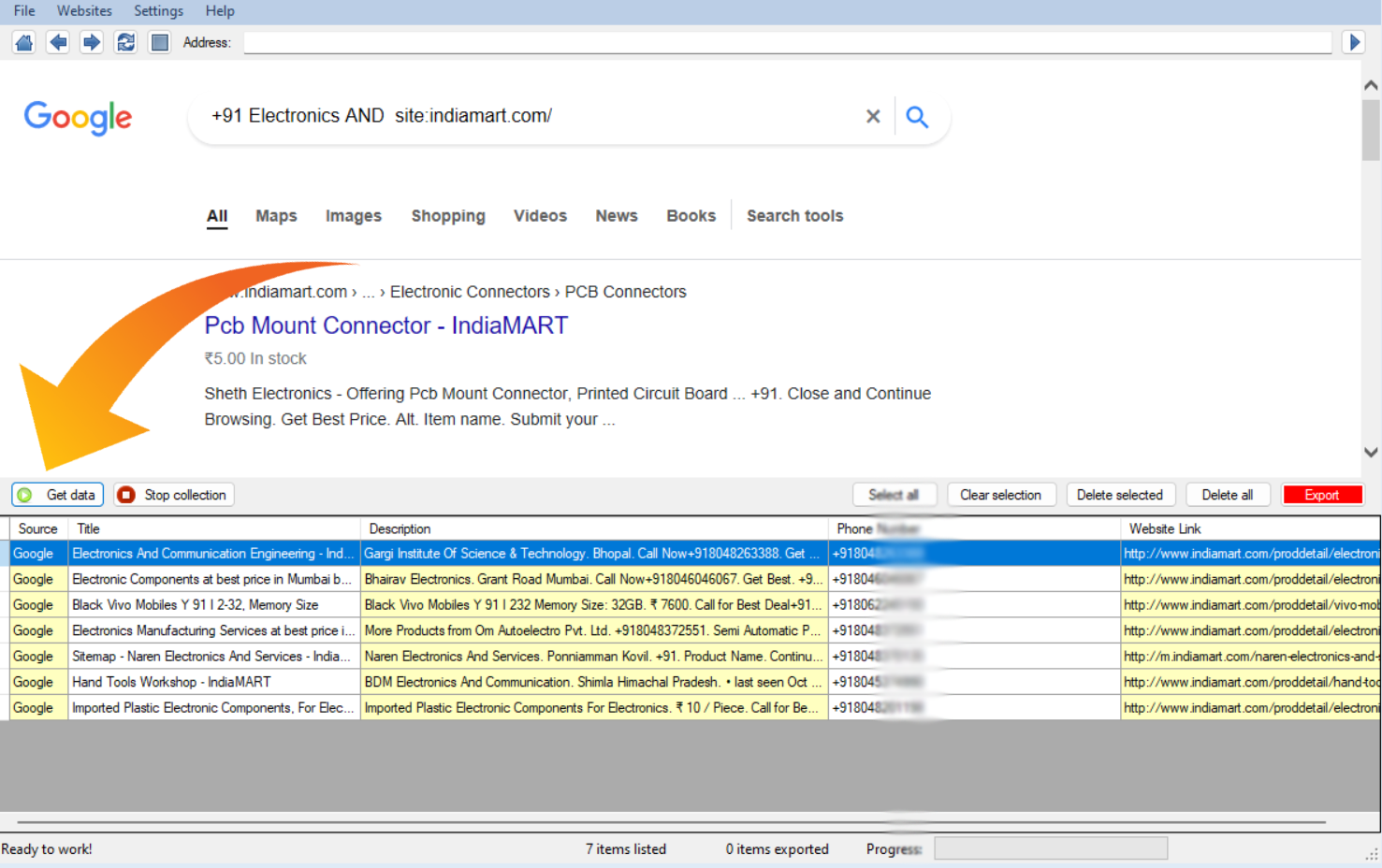Click the red Export button
Viewport: 1382px width, 868px height.
pyautogui.click(x=1321, y=495)
